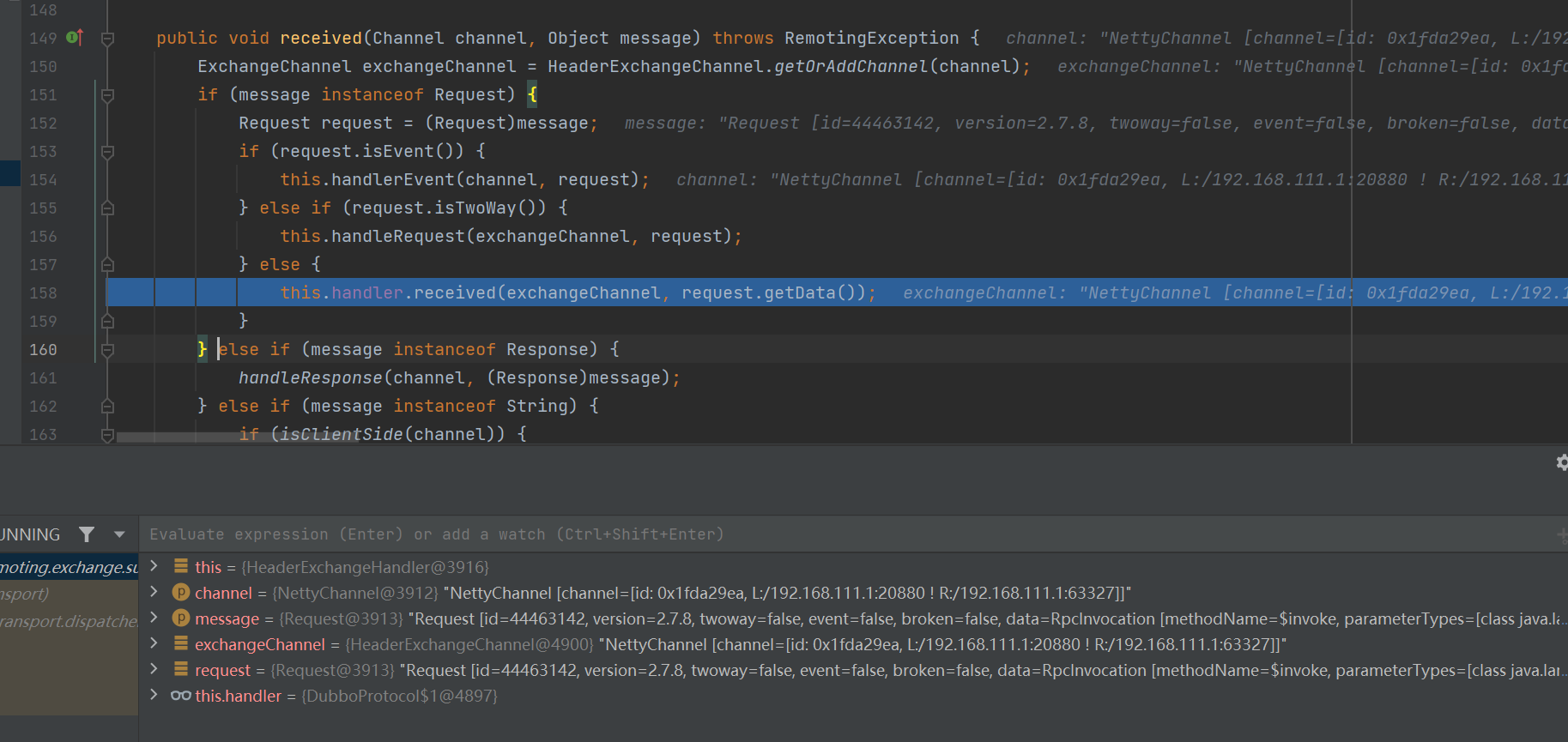Click 'handleRequest' method call on line 156
1568x742 pixels.
(x=398, y=236)
